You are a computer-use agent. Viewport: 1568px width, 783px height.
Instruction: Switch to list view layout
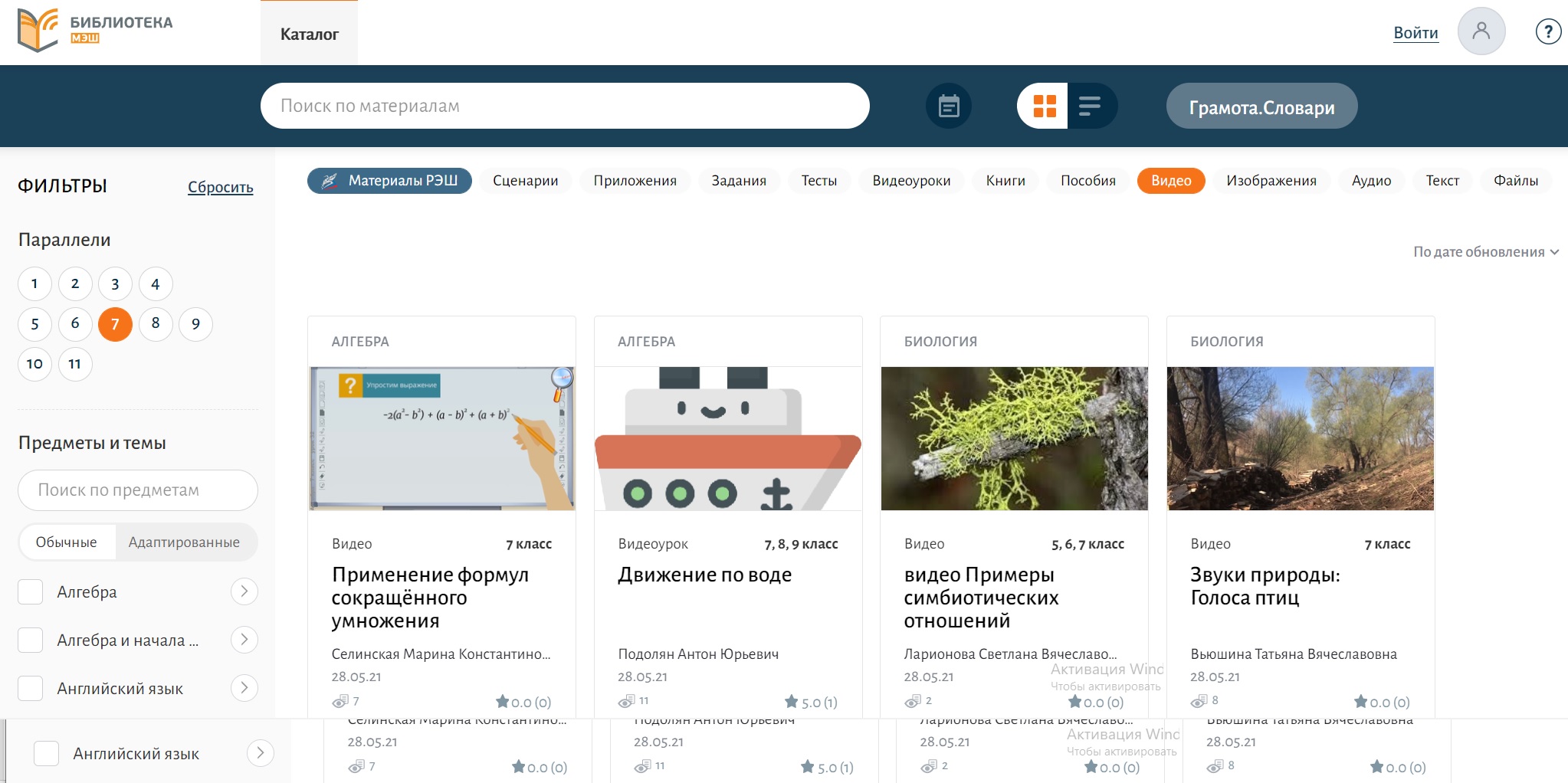click(1091, 106)
